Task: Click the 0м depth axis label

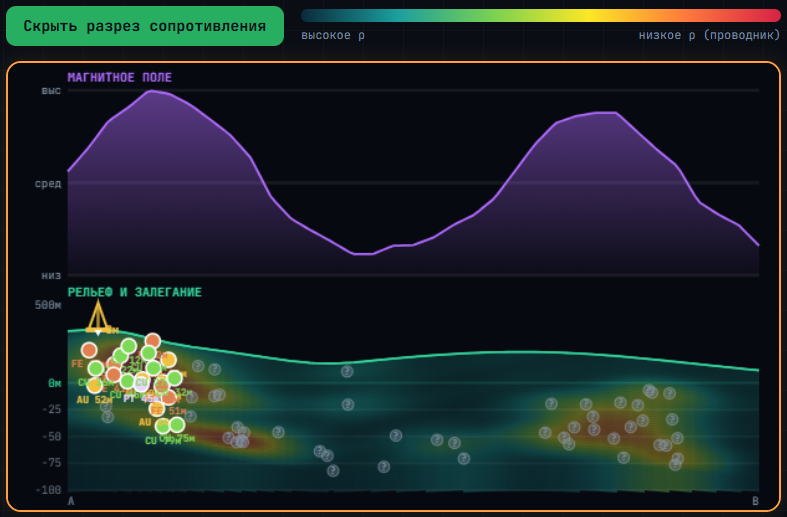Action: coord(55,383)
